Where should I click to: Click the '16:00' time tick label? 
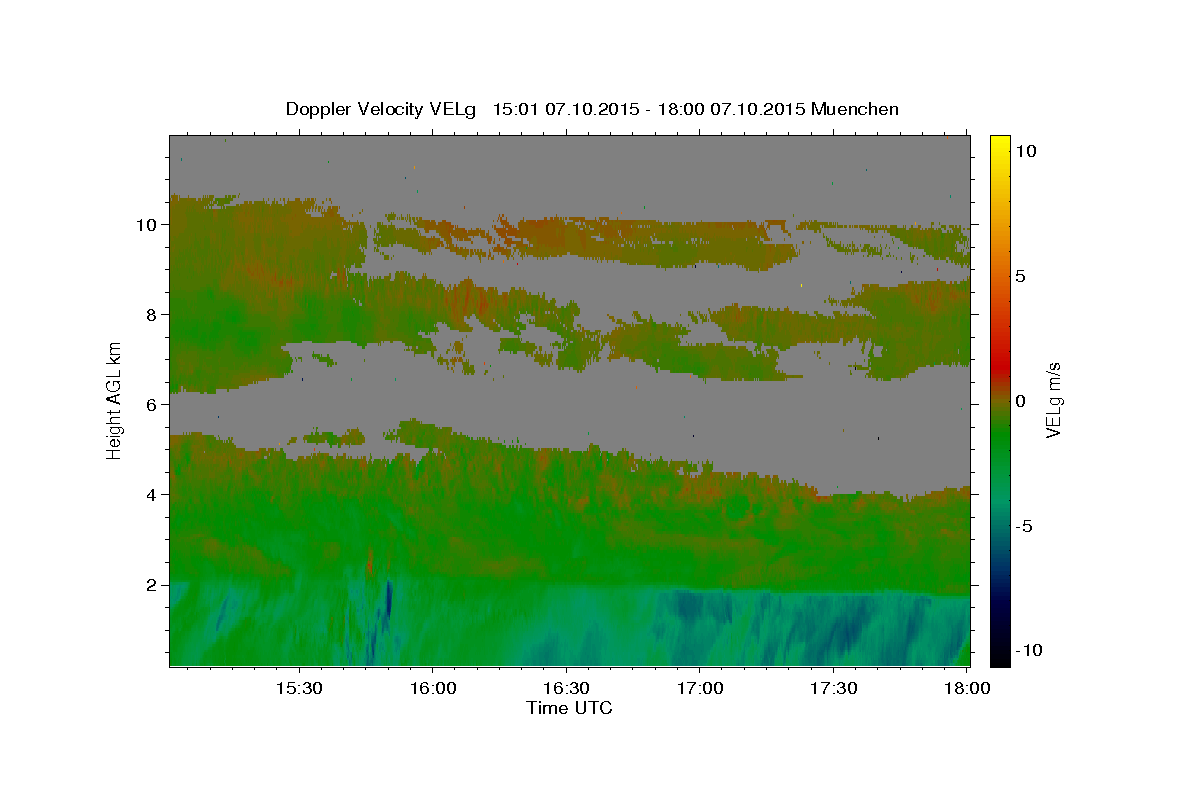click(432, 689)
